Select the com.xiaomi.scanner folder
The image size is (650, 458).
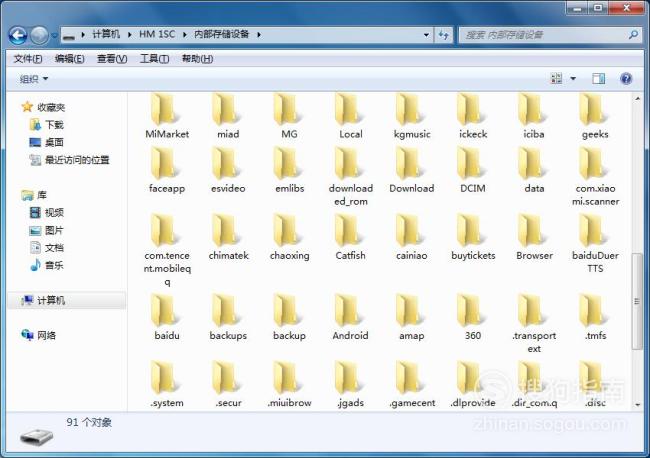tap(595, 177)
